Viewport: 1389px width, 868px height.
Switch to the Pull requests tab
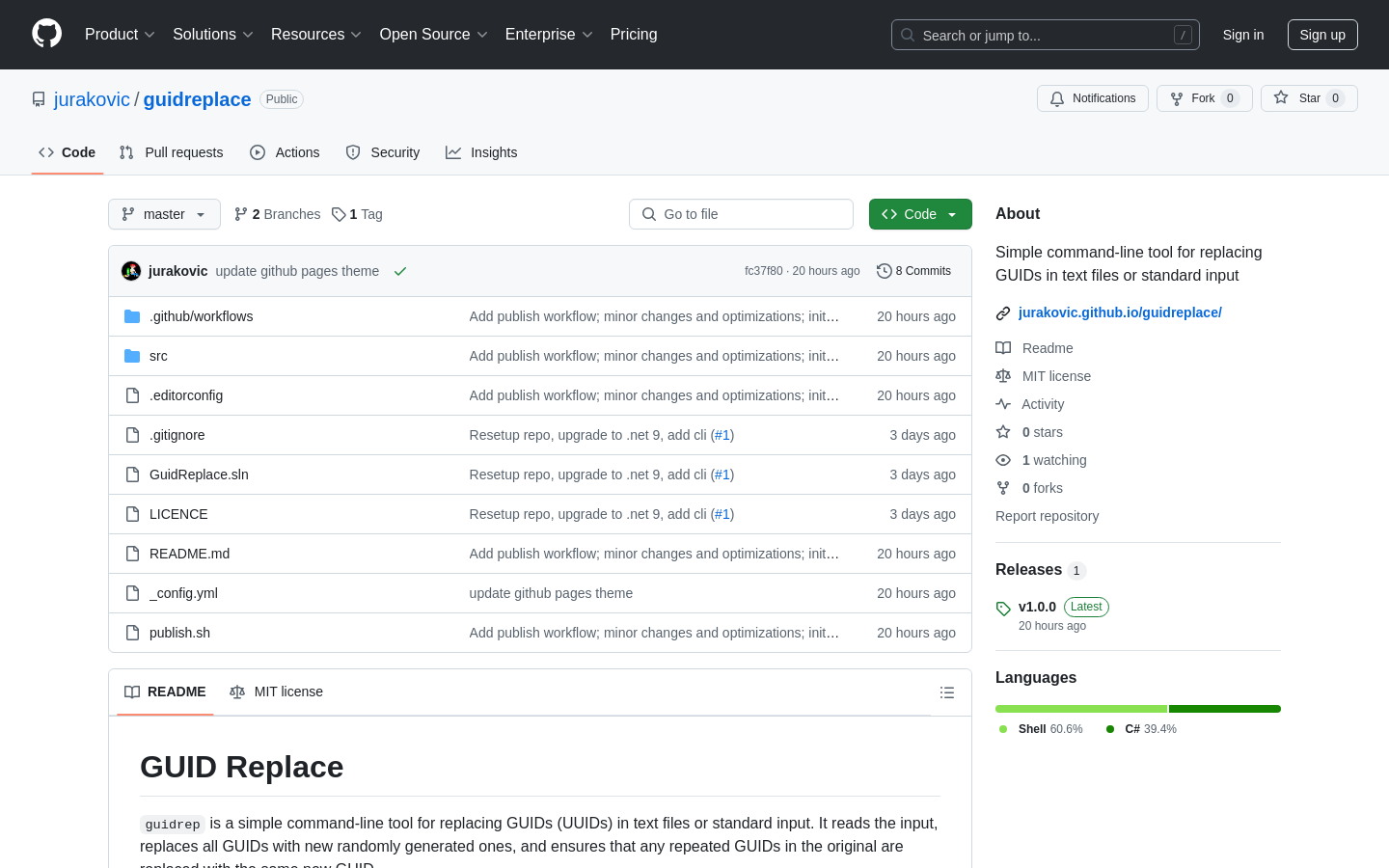(171, 152)
